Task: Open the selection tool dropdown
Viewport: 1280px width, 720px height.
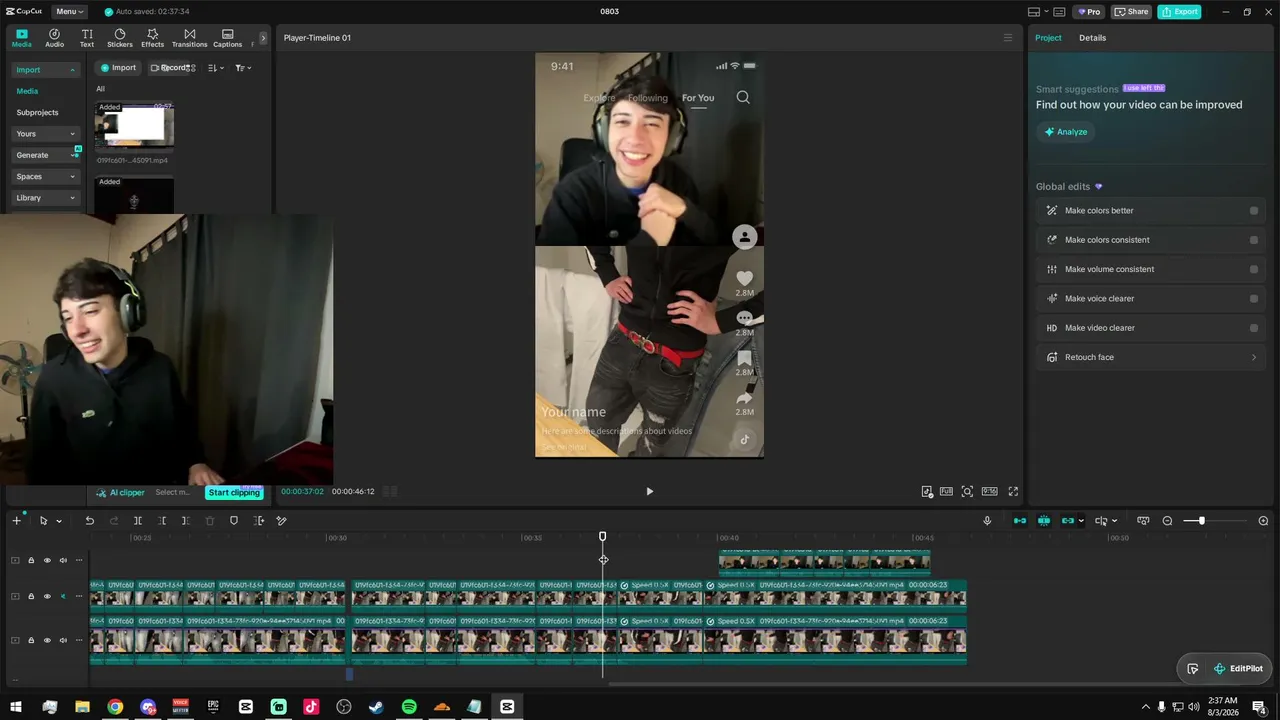Action: pyautogui.click(x=58, y=521)
